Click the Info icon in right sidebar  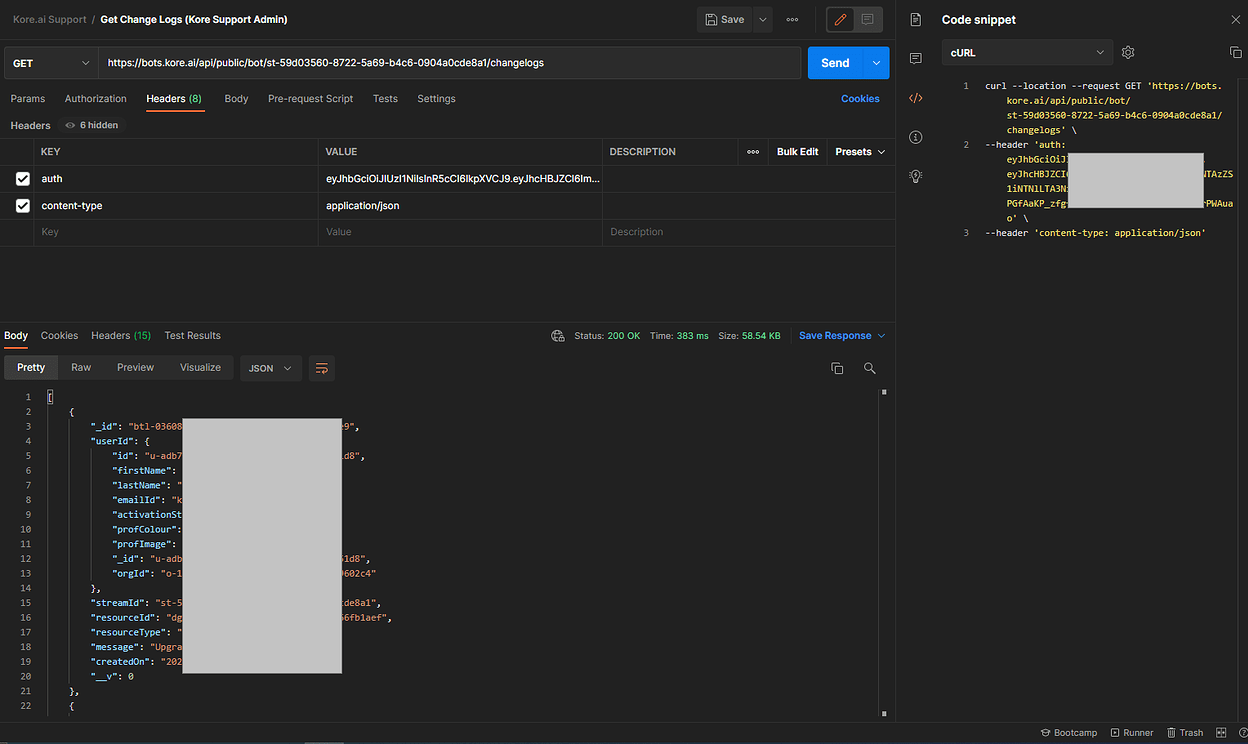(x=915, y=137)
